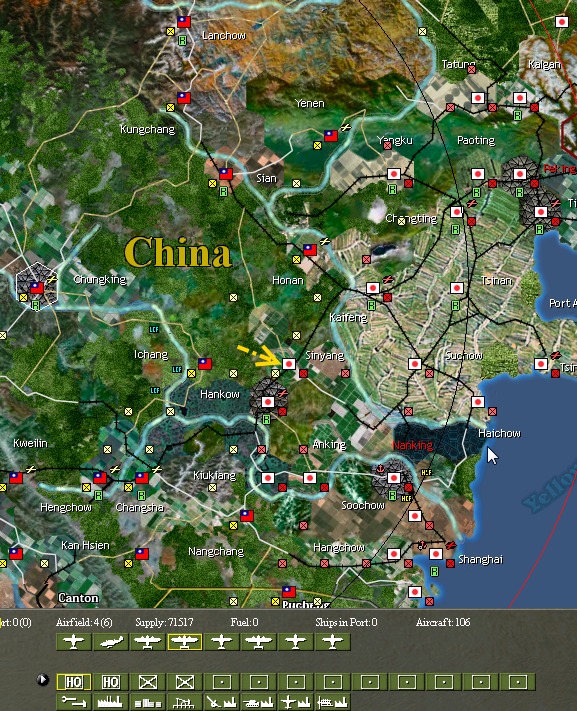
Task: Click the green R resource icon under Sian
Action: (224, 192)
